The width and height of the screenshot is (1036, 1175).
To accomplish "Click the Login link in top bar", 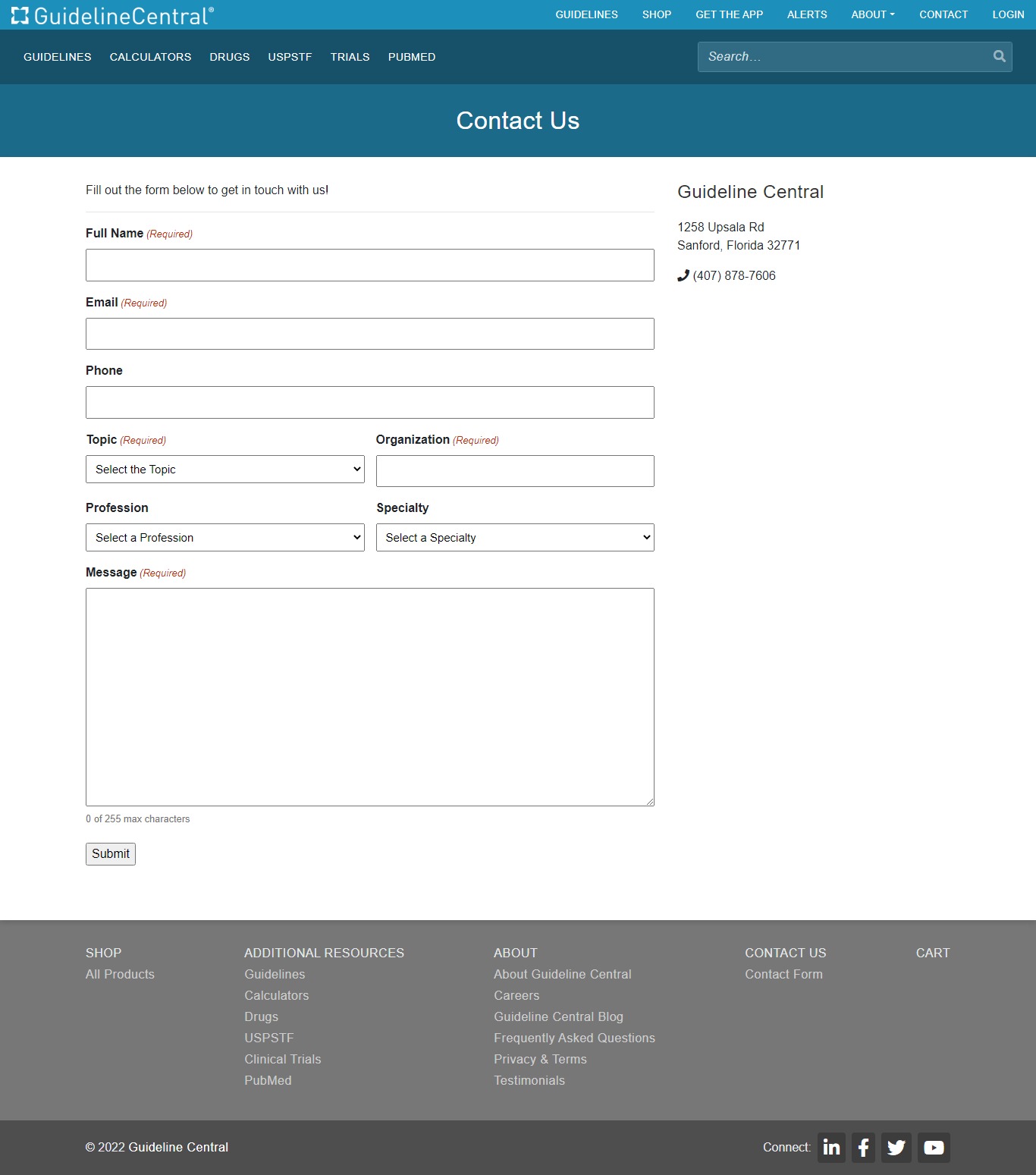I will tap(1008, 14).
